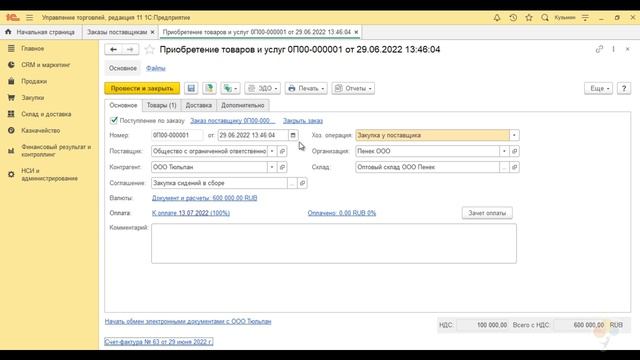Toggle Поступление по заказу checkbox
640x360 pixels.
pos(114,120)
